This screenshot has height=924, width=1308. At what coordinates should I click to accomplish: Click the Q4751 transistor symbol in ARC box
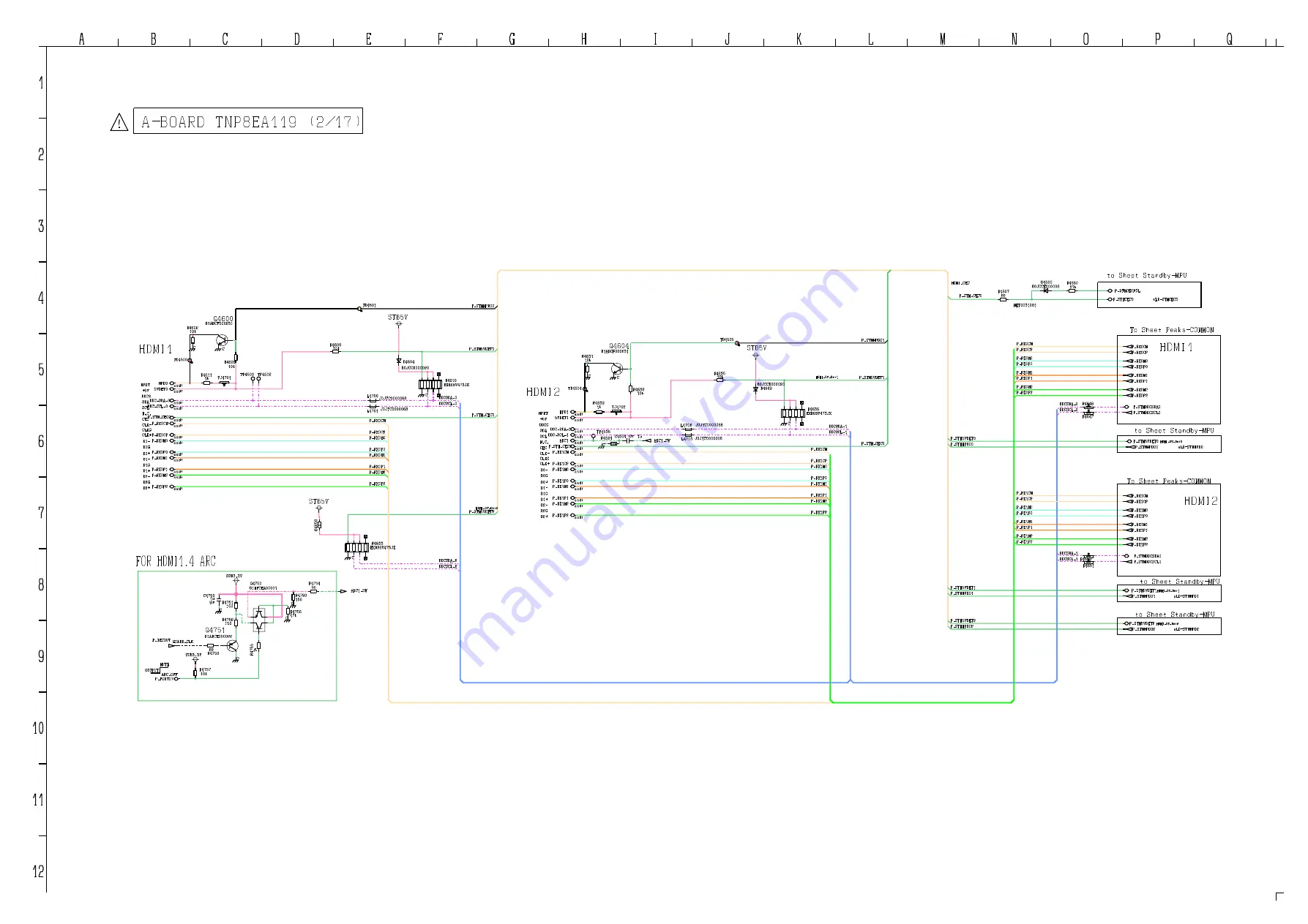(x=233, y=646)
